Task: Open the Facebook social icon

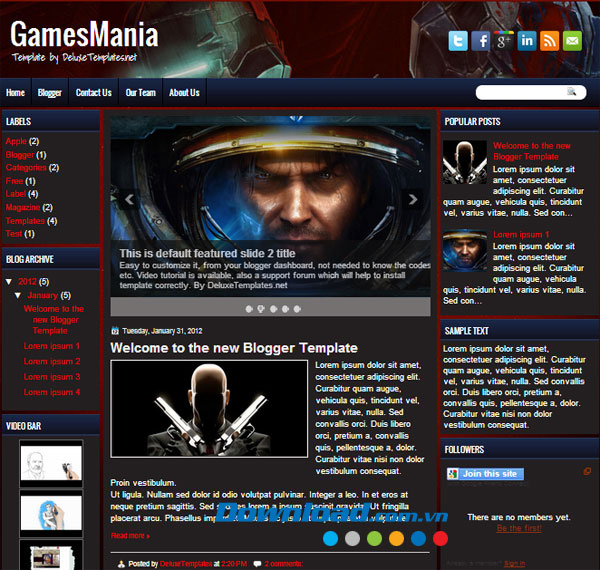Action: pyautogui.click(x=481, y=41)
